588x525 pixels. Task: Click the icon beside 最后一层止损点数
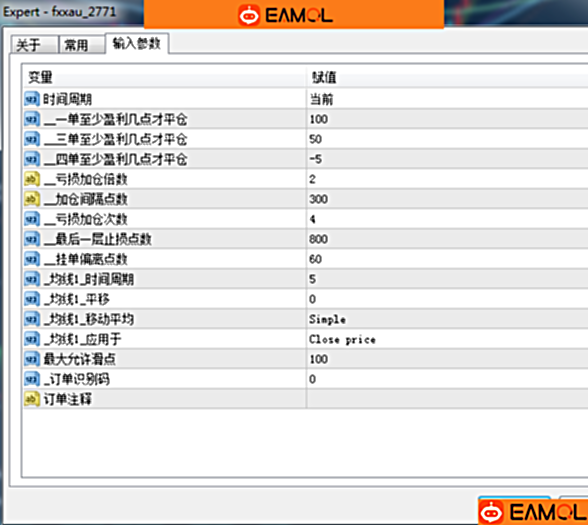pos(32,239)
